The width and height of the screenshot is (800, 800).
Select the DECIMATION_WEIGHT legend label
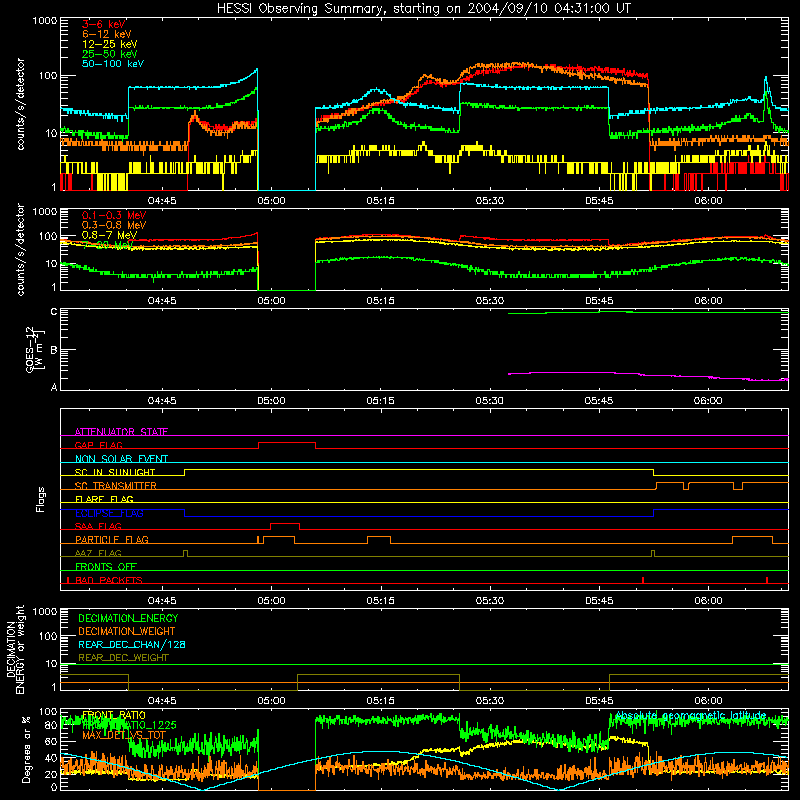point(127,631)
